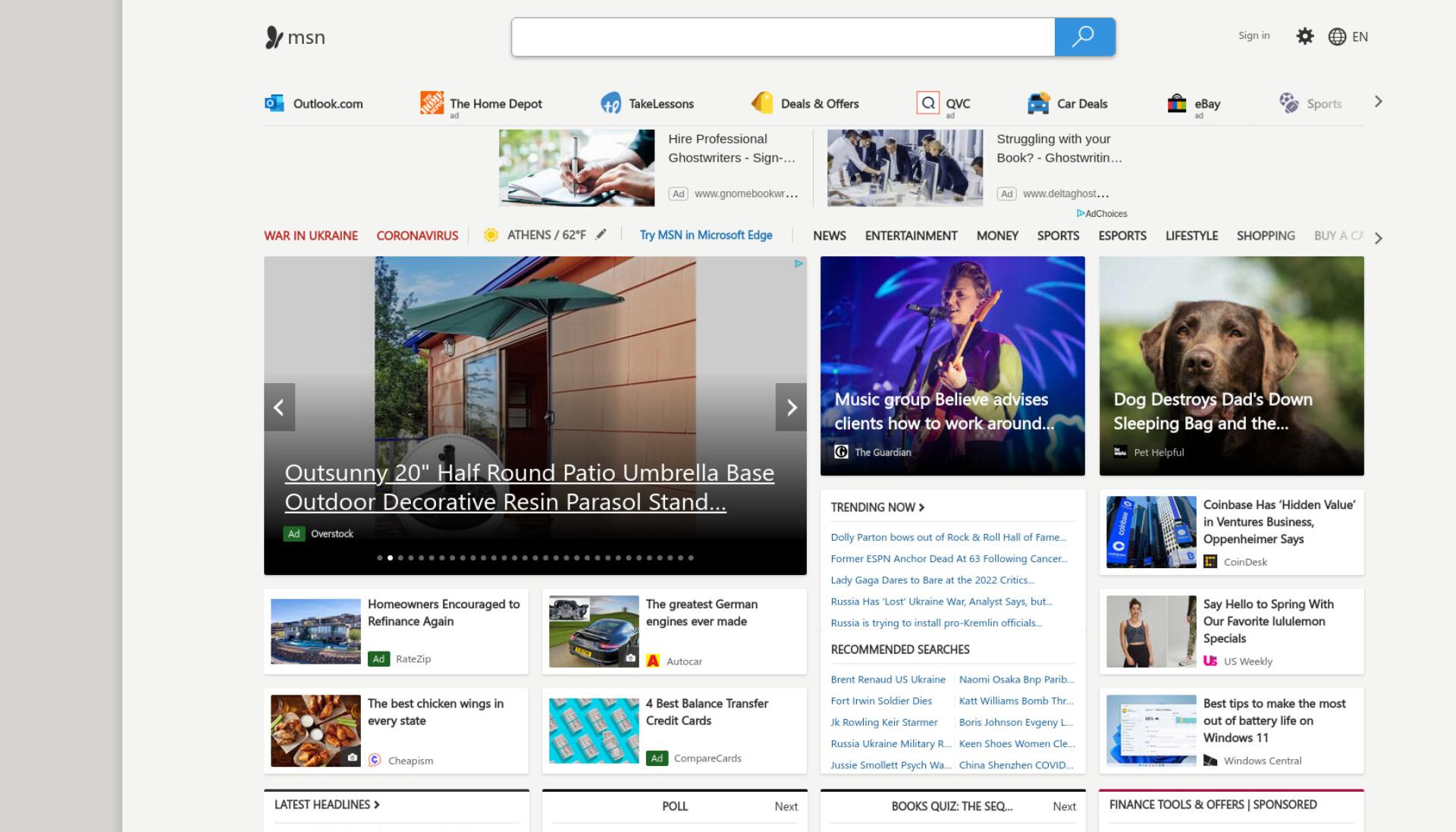The width and height of the screenshot is (1456, 832).
Task: Open Former ESPN Anchor Dead trending headline
Action: (x=949, y=558)
